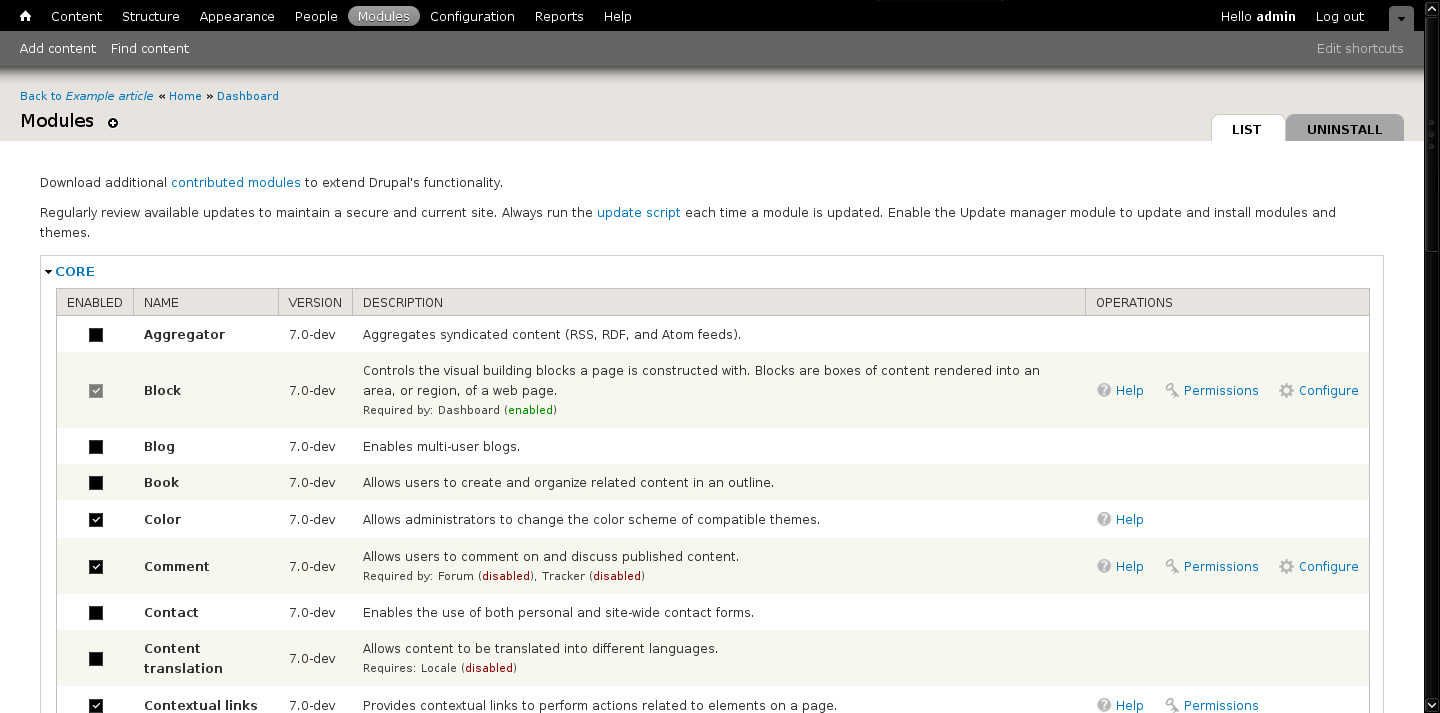1440x713 pixels.
Task: Click the home icon in admin toolbar
Action: pos(26,16)
